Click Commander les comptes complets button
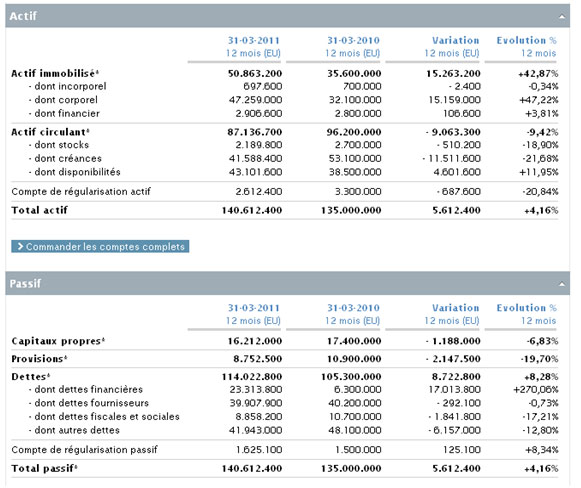This screenshot has width=581, height=488. click(x=100, y=246)
